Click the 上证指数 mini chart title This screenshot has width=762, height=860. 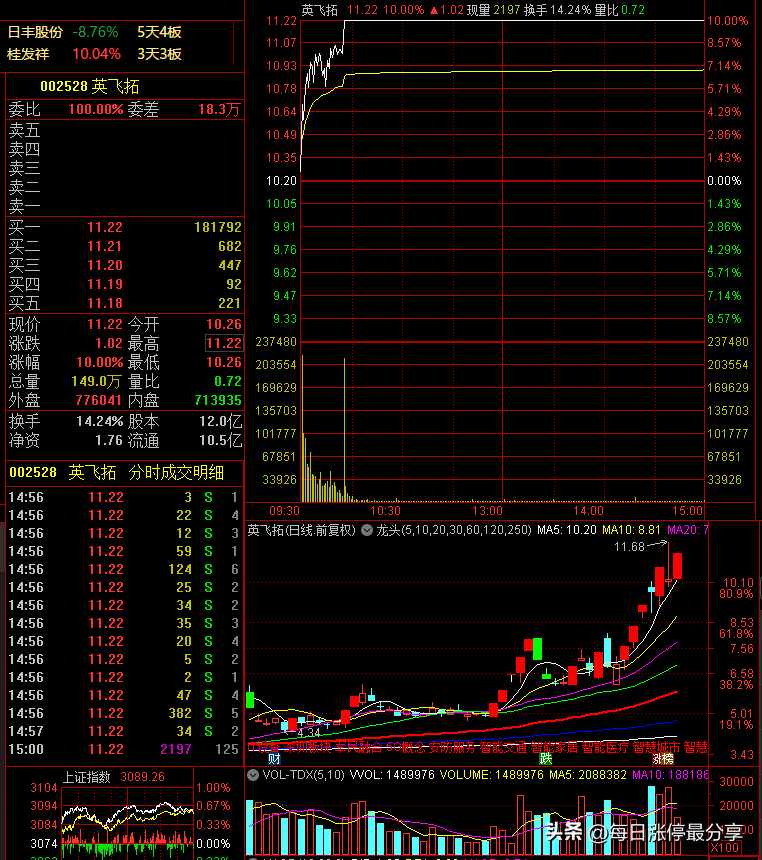(x=87, y=777)
